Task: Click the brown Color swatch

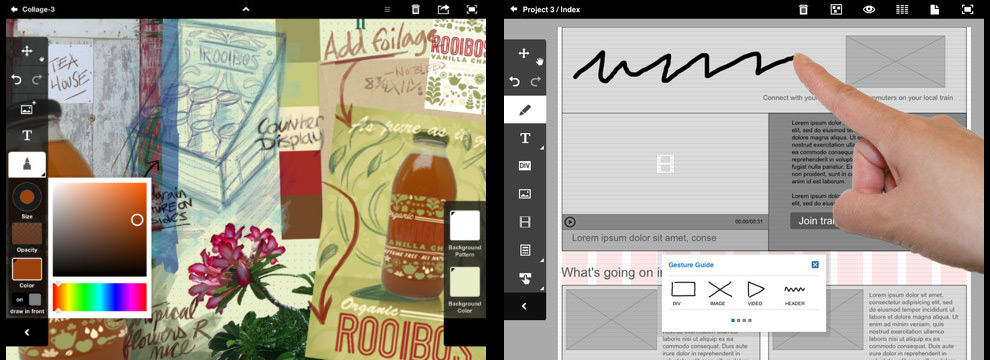Action: point(27,269)
